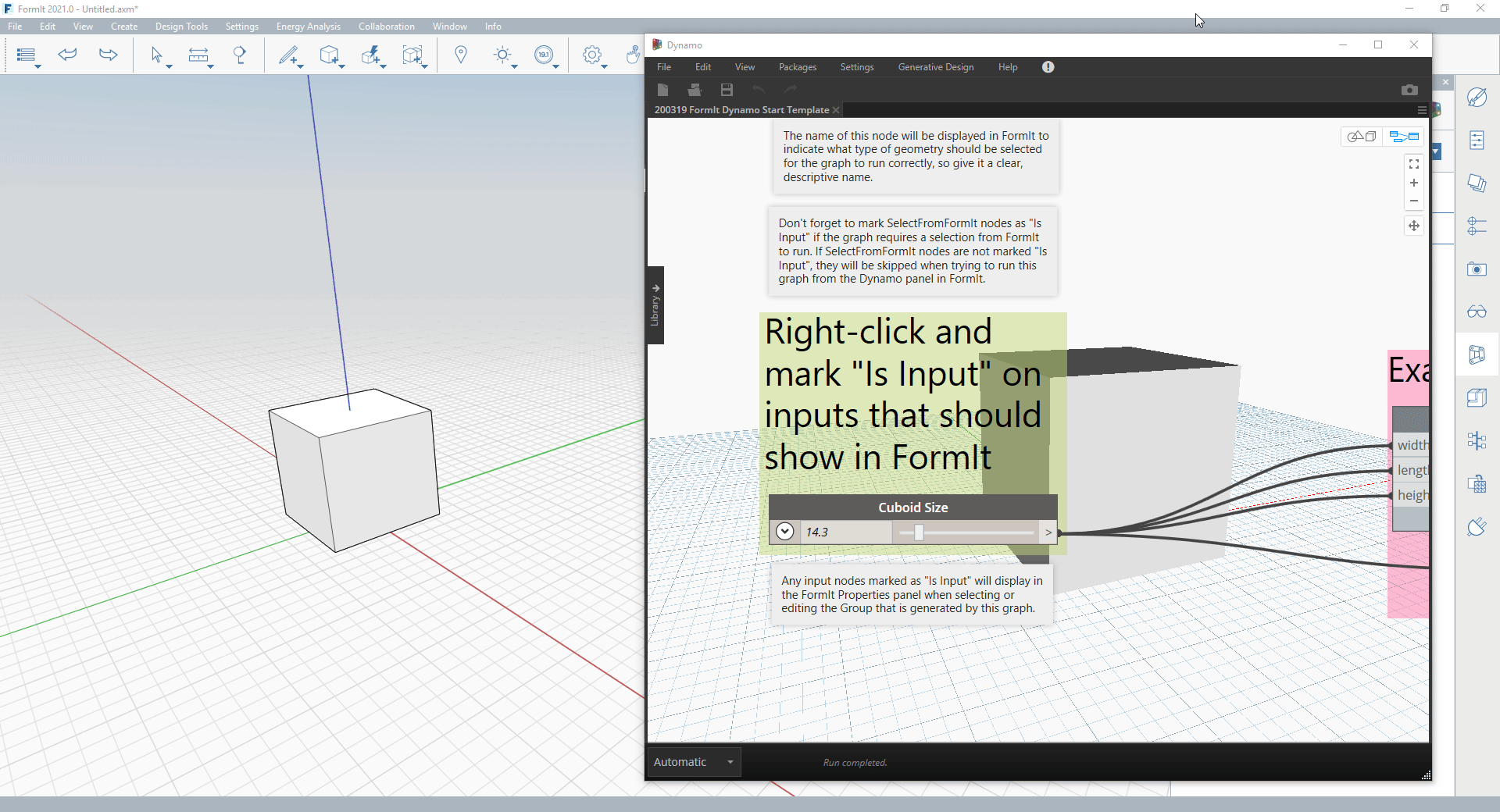
Task: Open the Energy Analysis menu
Action: [308, 27]
